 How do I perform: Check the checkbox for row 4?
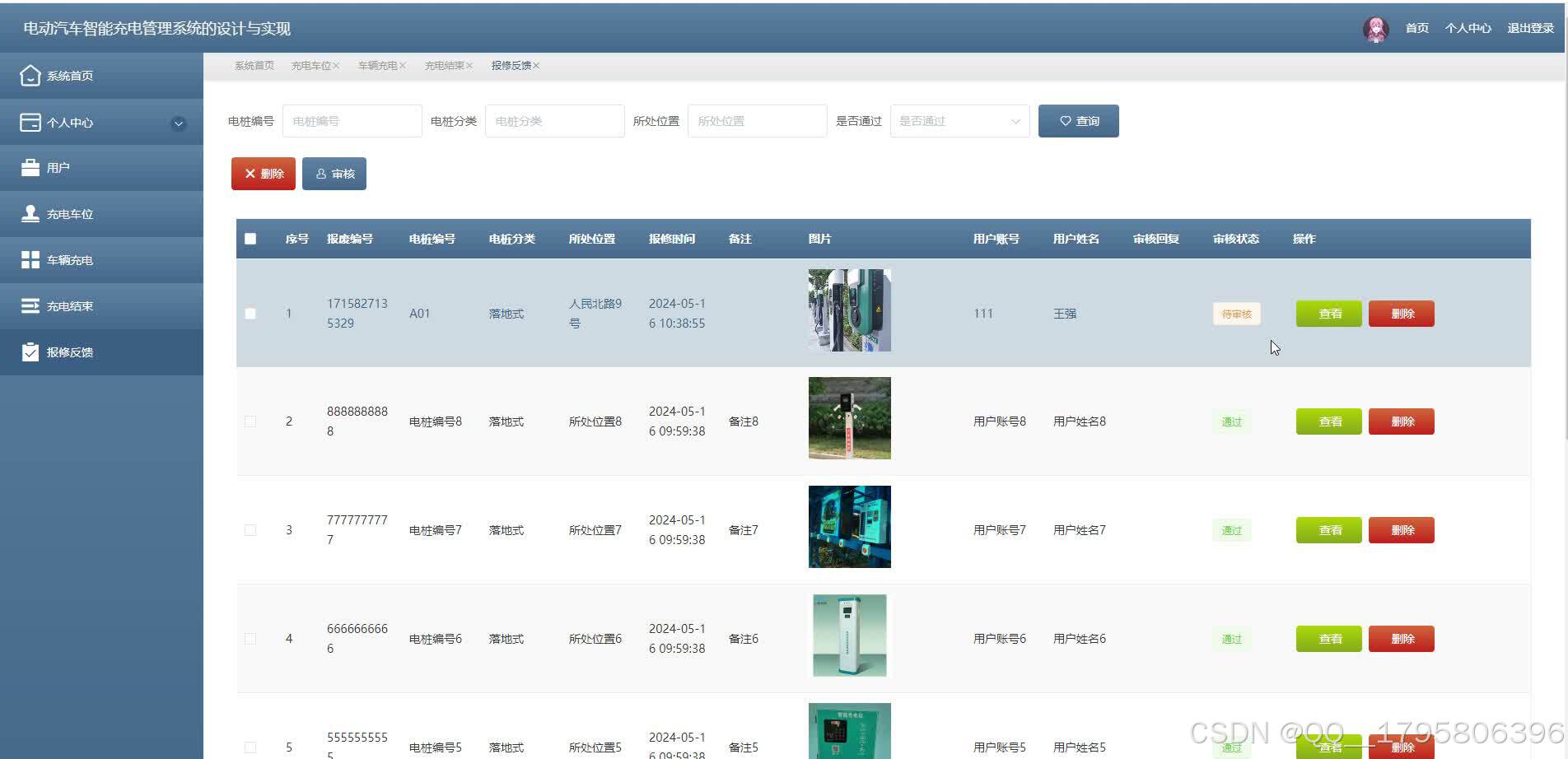coord(250,639)
